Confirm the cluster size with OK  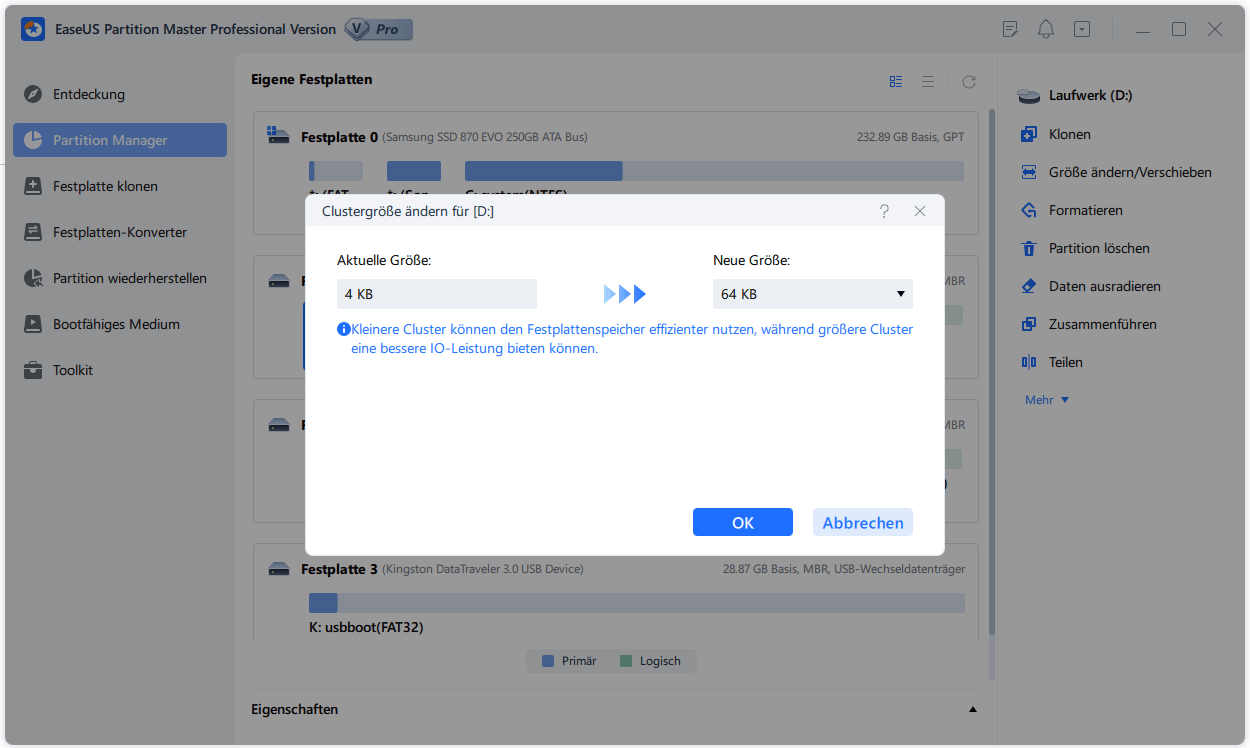tap(743, 522)
